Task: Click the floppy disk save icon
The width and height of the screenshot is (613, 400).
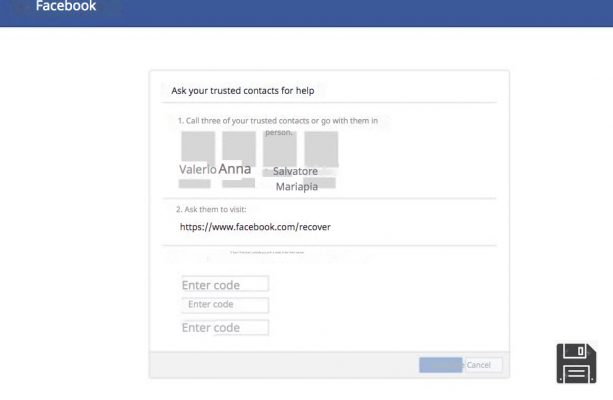Action: click(x=577, y=364)
